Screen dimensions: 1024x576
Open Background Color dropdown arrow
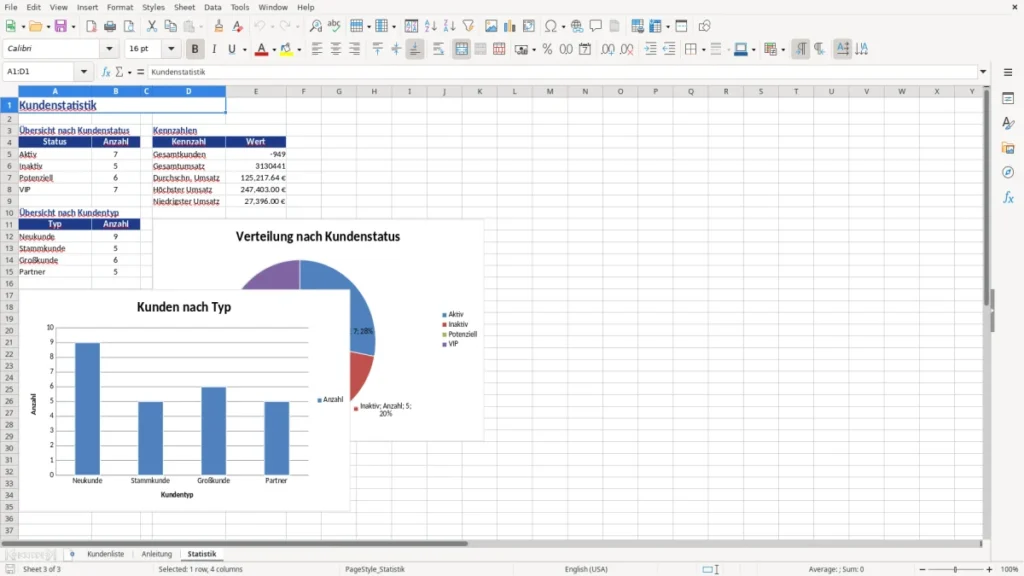point(299,49)
